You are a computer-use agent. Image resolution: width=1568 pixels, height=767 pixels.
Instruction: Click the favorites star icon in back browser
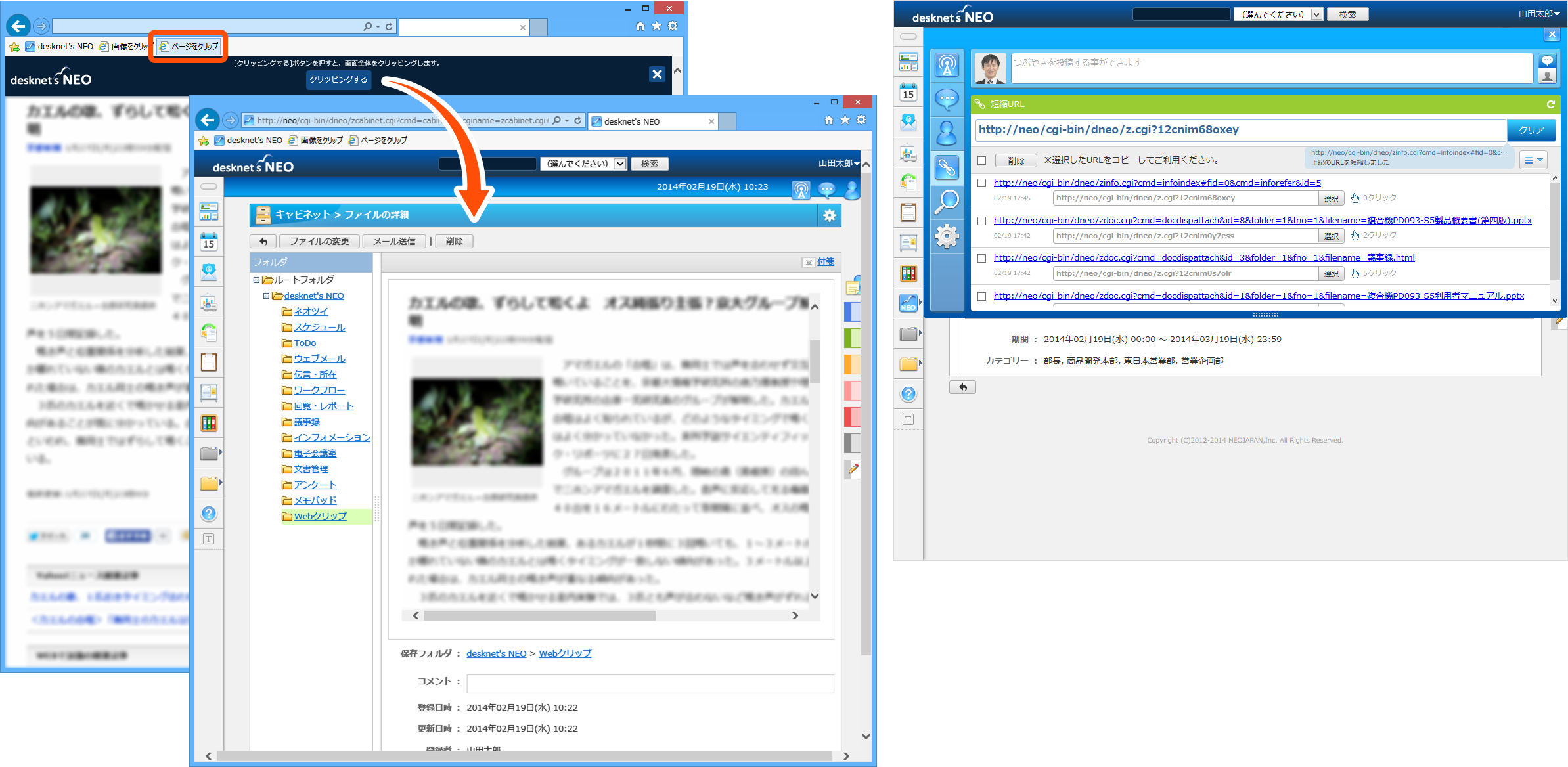coord(656,26)
